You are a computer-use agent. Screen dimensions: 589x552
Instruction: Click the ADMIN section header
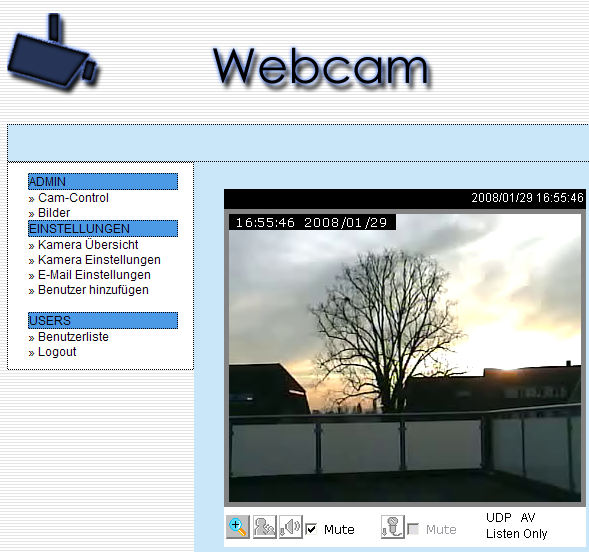(103, 182)
